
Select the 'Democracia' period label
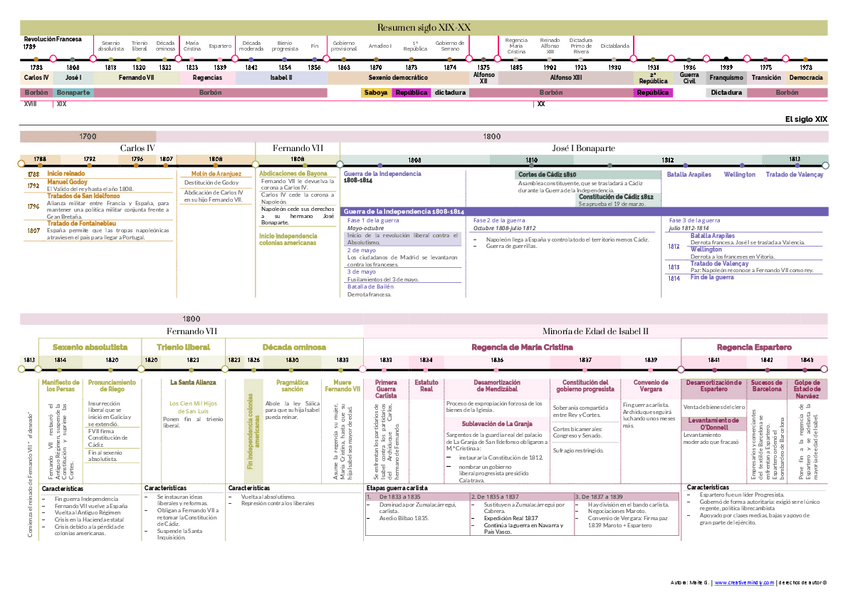click(806, 77)
